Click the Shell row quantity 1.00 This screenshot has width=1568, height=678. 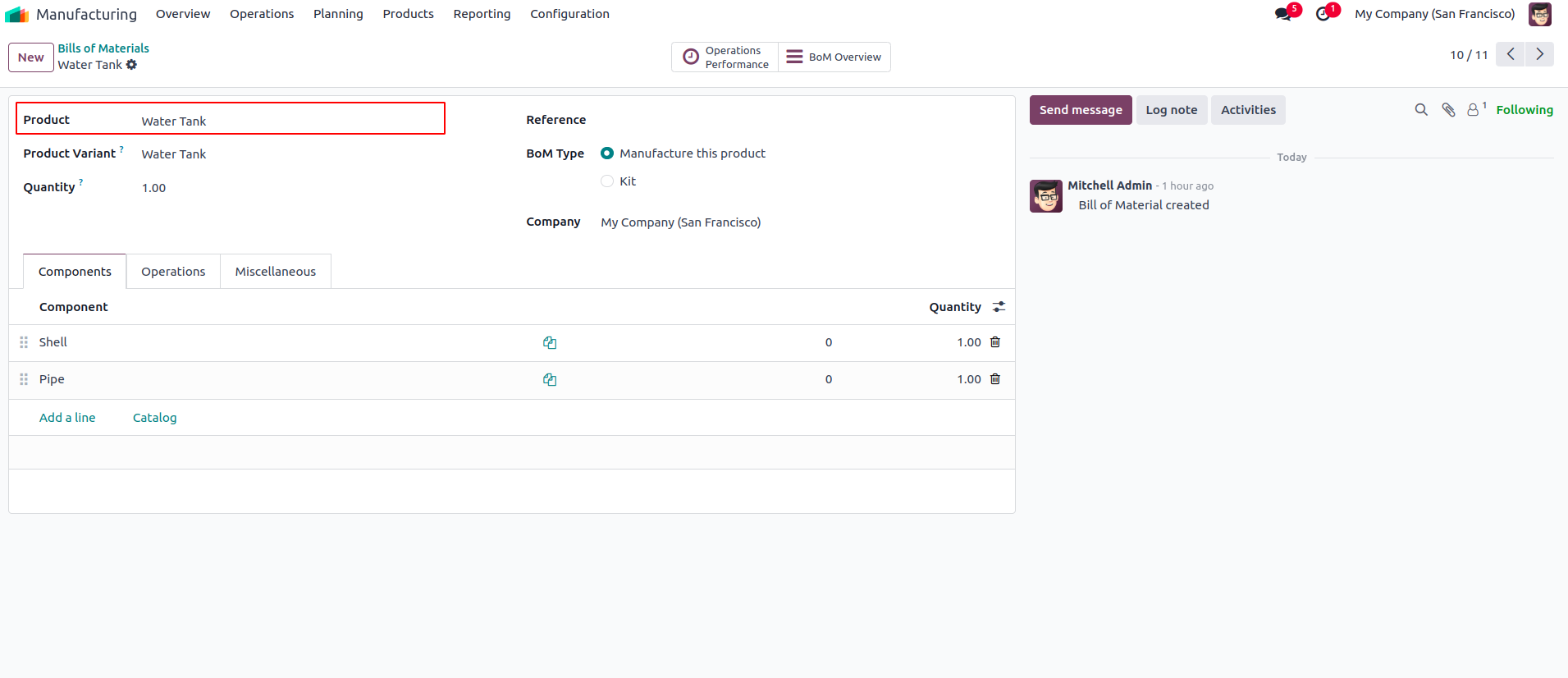click(968, 342)
